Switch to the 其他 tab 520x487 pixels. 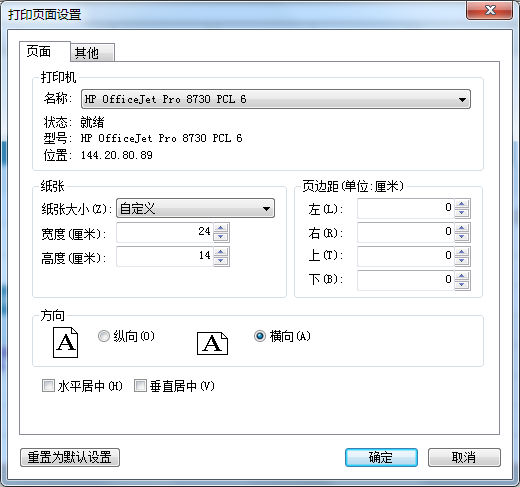[92, 53]
